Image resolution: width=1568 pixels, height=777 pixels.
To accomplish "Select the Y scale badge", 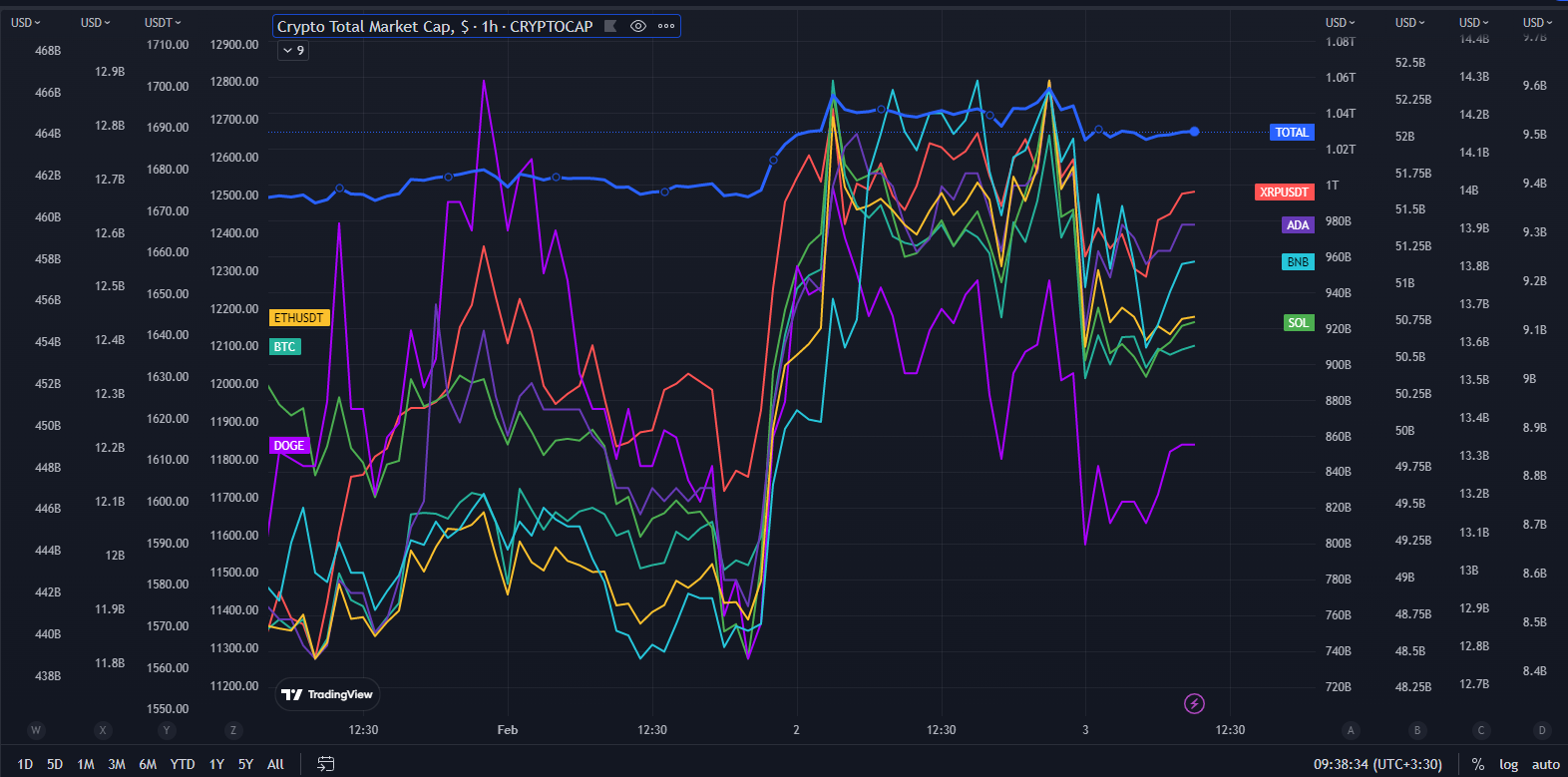I will click(167, 730).
